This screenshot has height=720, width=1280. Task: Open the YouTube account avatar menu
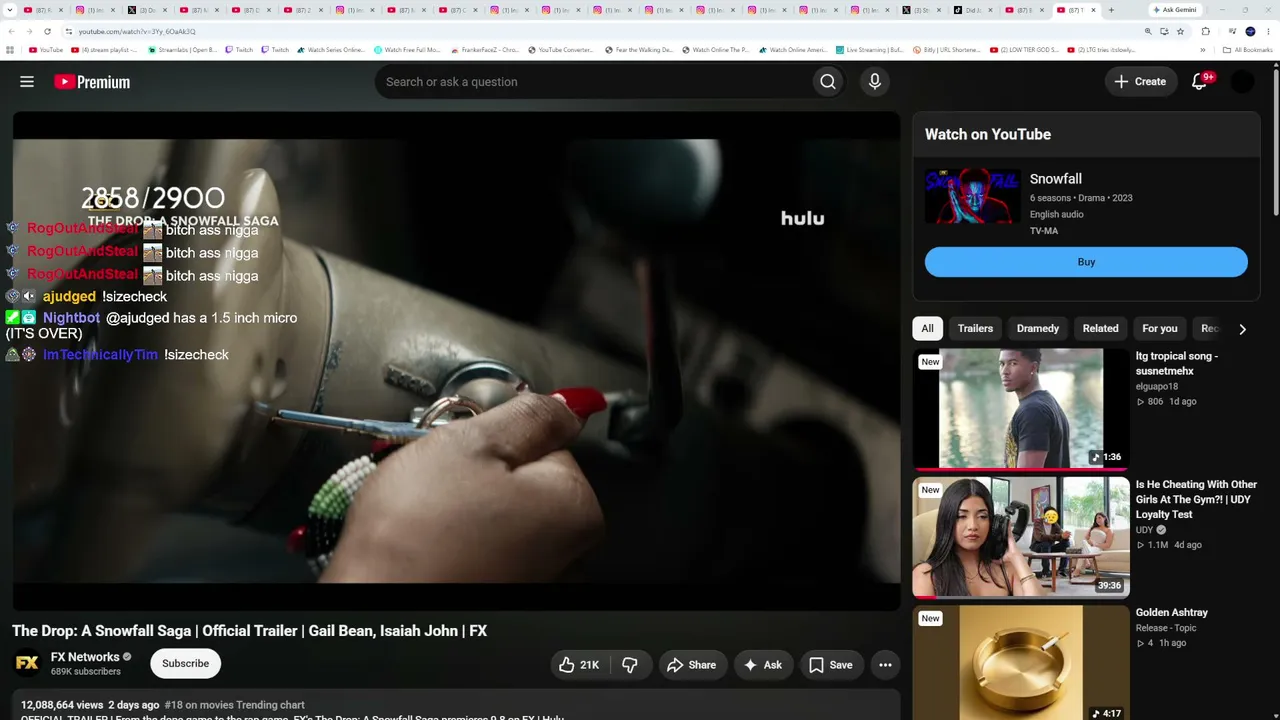[x=1242, y=82]
